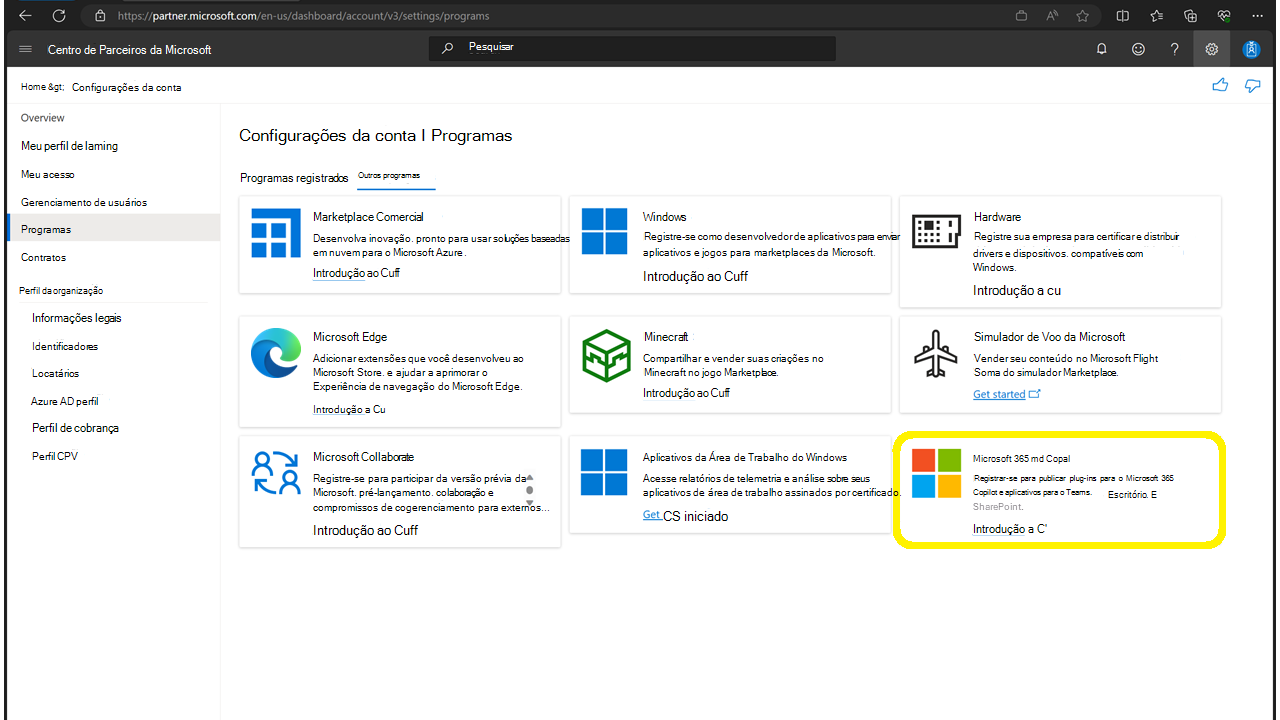Open the browser Favorites list

coord(1157,16)
